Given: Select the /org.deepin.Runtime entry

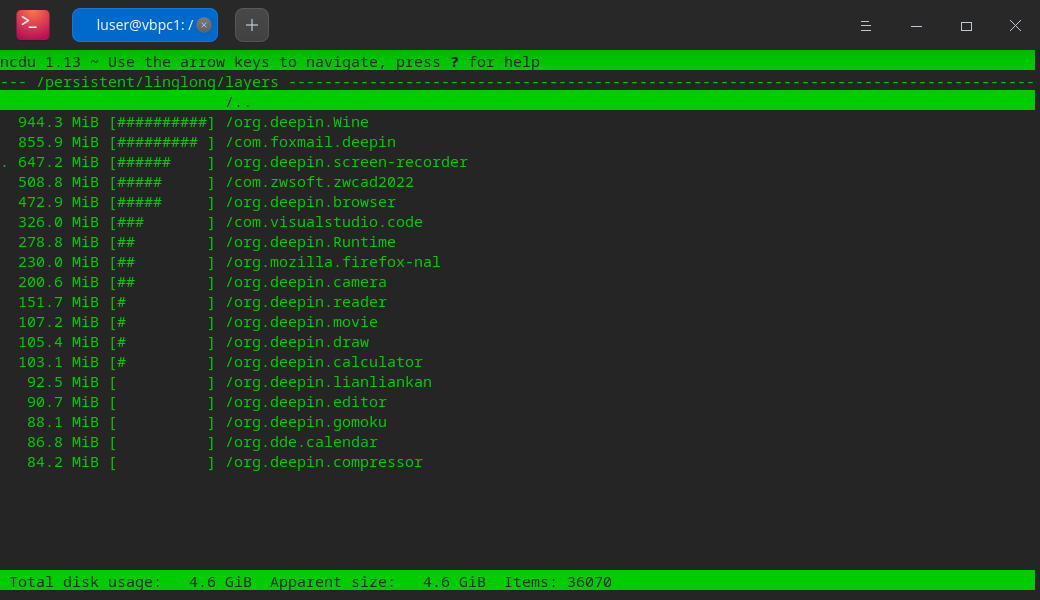Looking at the screenshot, I should click(310, 242).
